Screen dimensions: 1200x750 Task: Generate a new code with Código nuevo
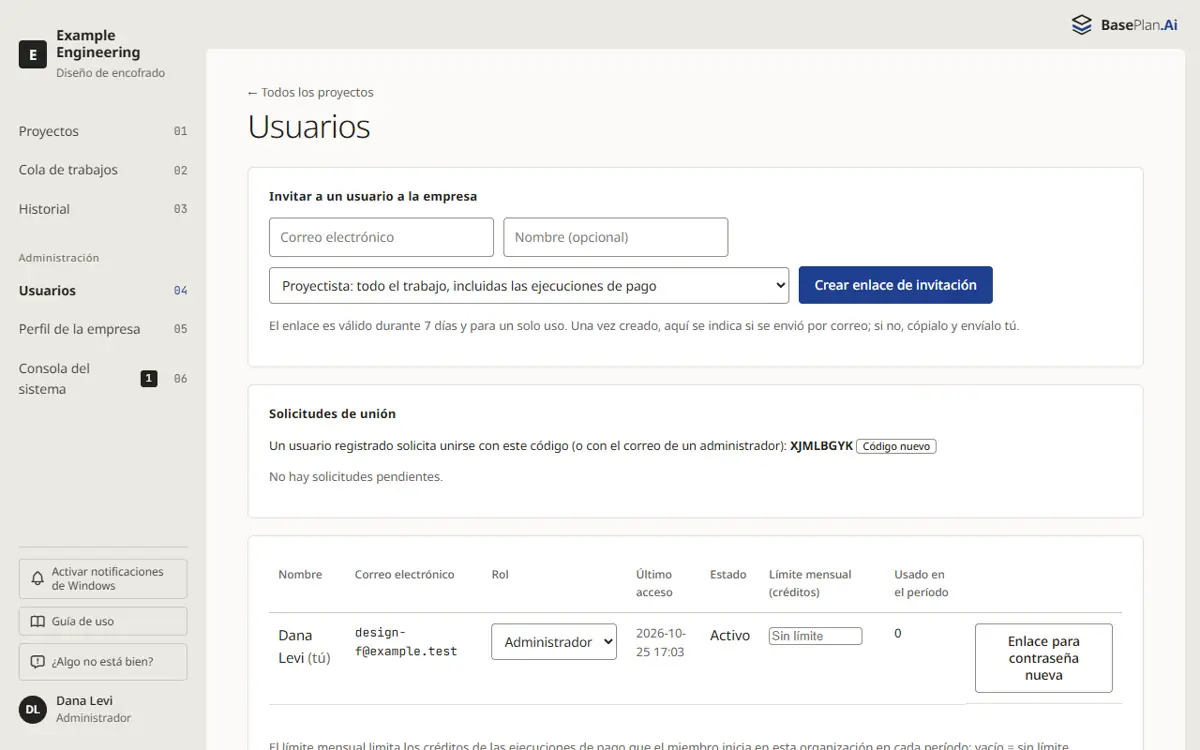click(x=896, y=447)
